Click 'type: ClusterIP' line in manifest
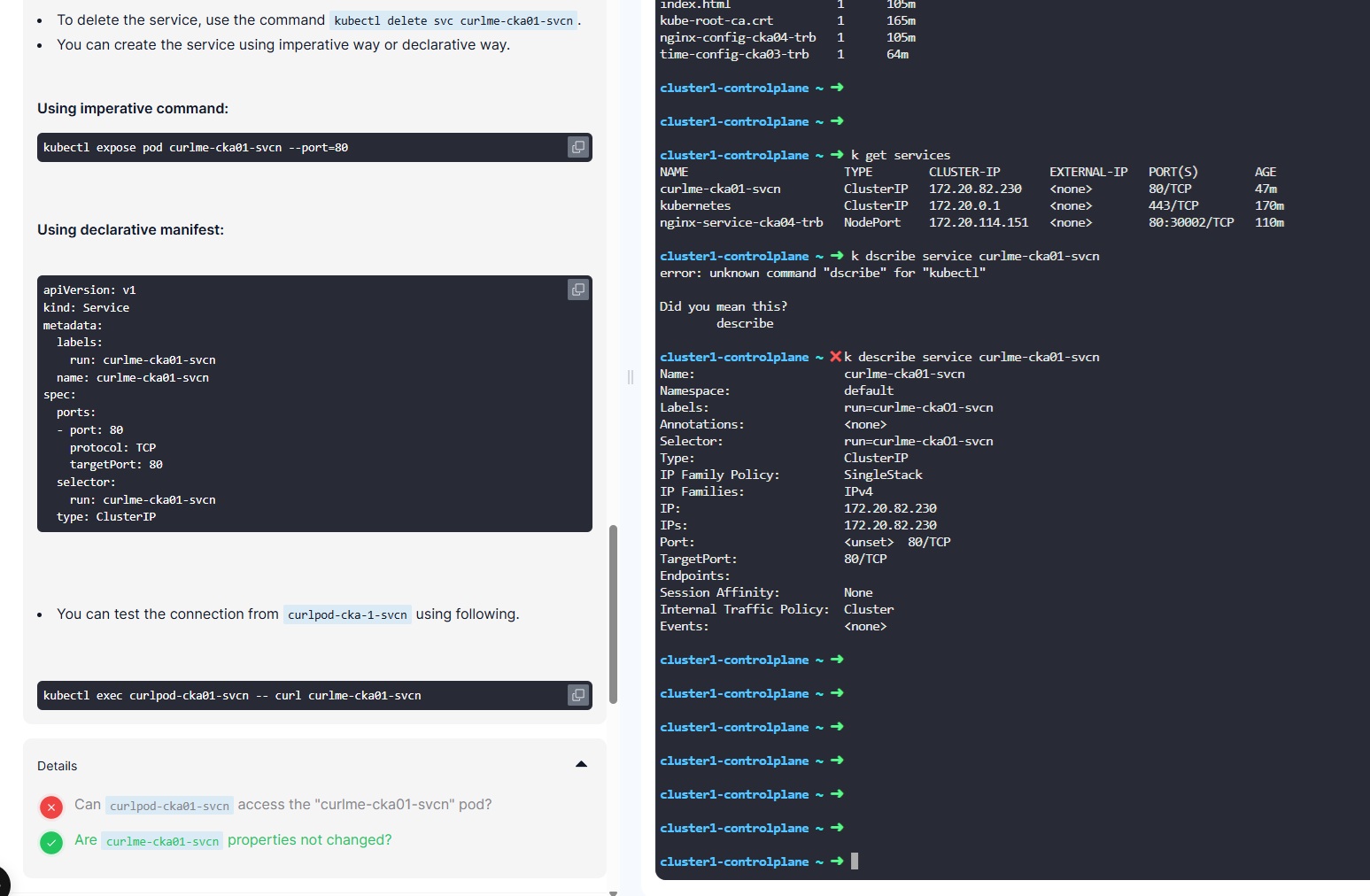Viewport: 1370px width, 896px height. pos(106,517)
